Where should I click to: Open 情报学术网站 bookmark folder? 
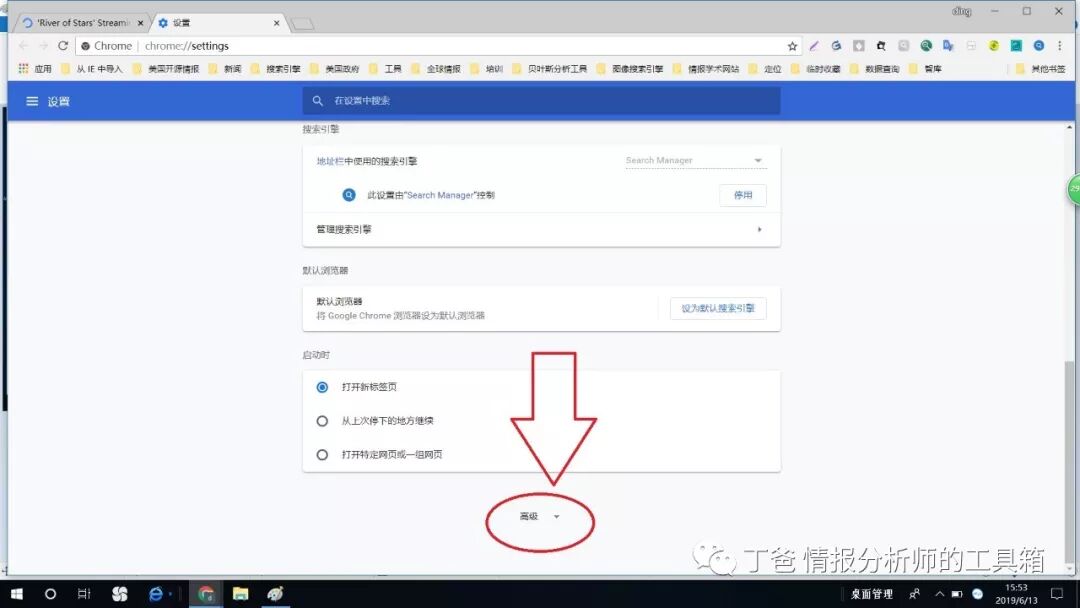707,69
